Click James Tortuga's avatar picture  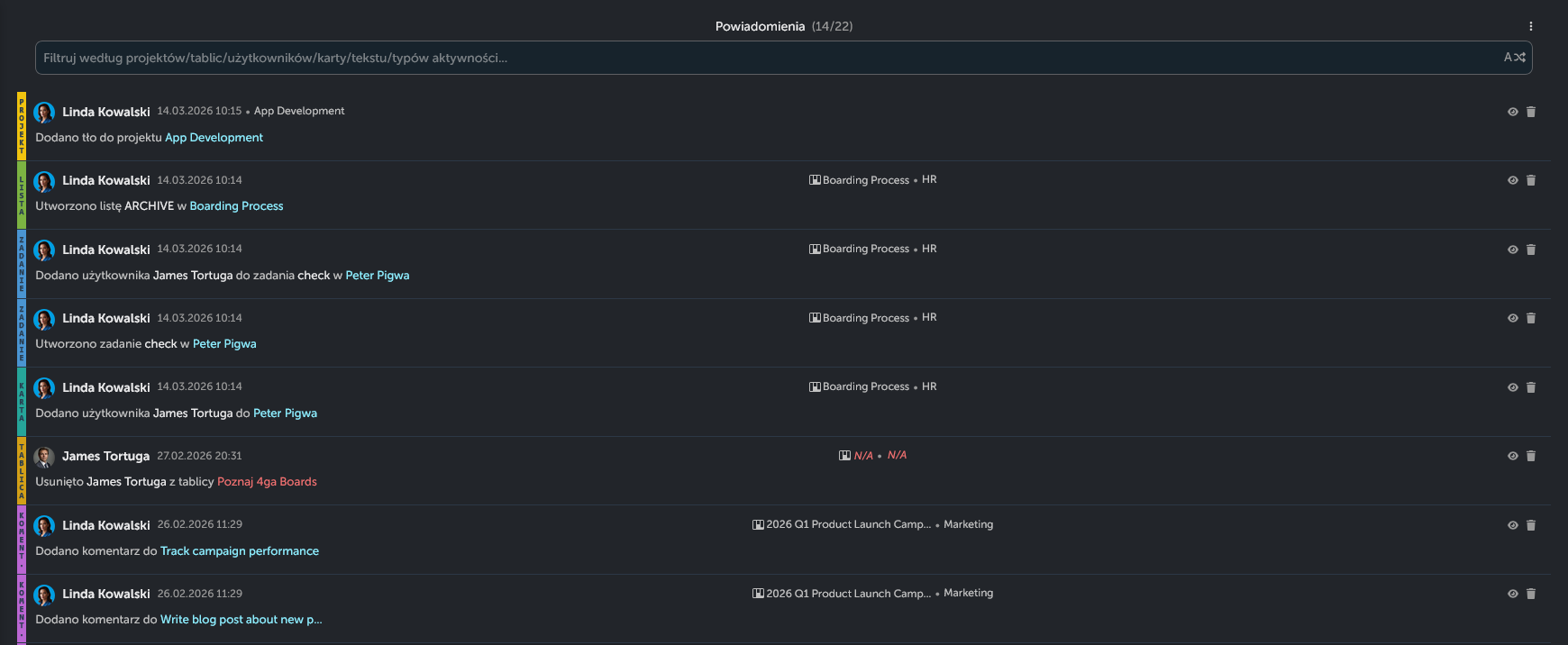point(44,457)
